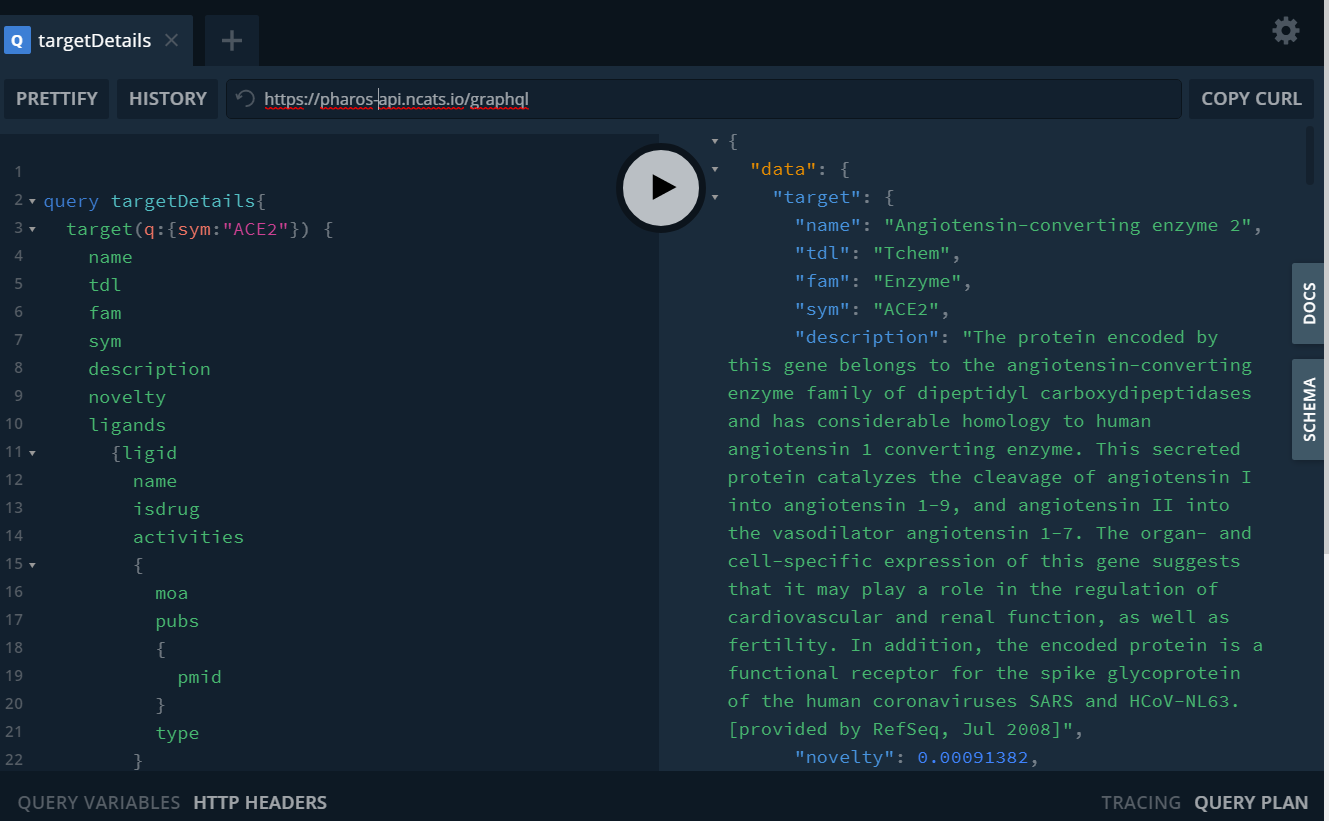Open the SCHEMA sidebar panel
Screen dimensions: 1329x821
point(1308,409)
